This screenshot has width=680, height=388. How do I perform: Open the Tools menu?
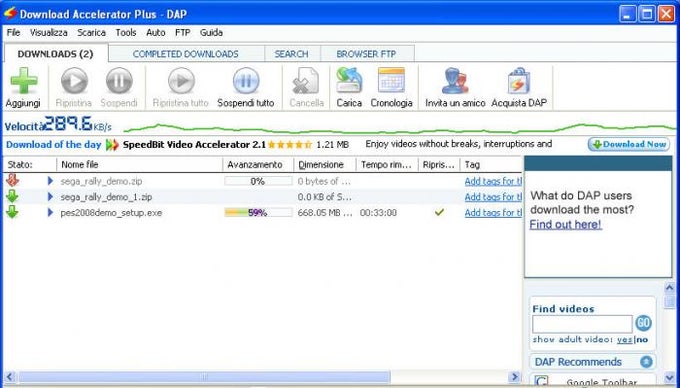point(126,33)
